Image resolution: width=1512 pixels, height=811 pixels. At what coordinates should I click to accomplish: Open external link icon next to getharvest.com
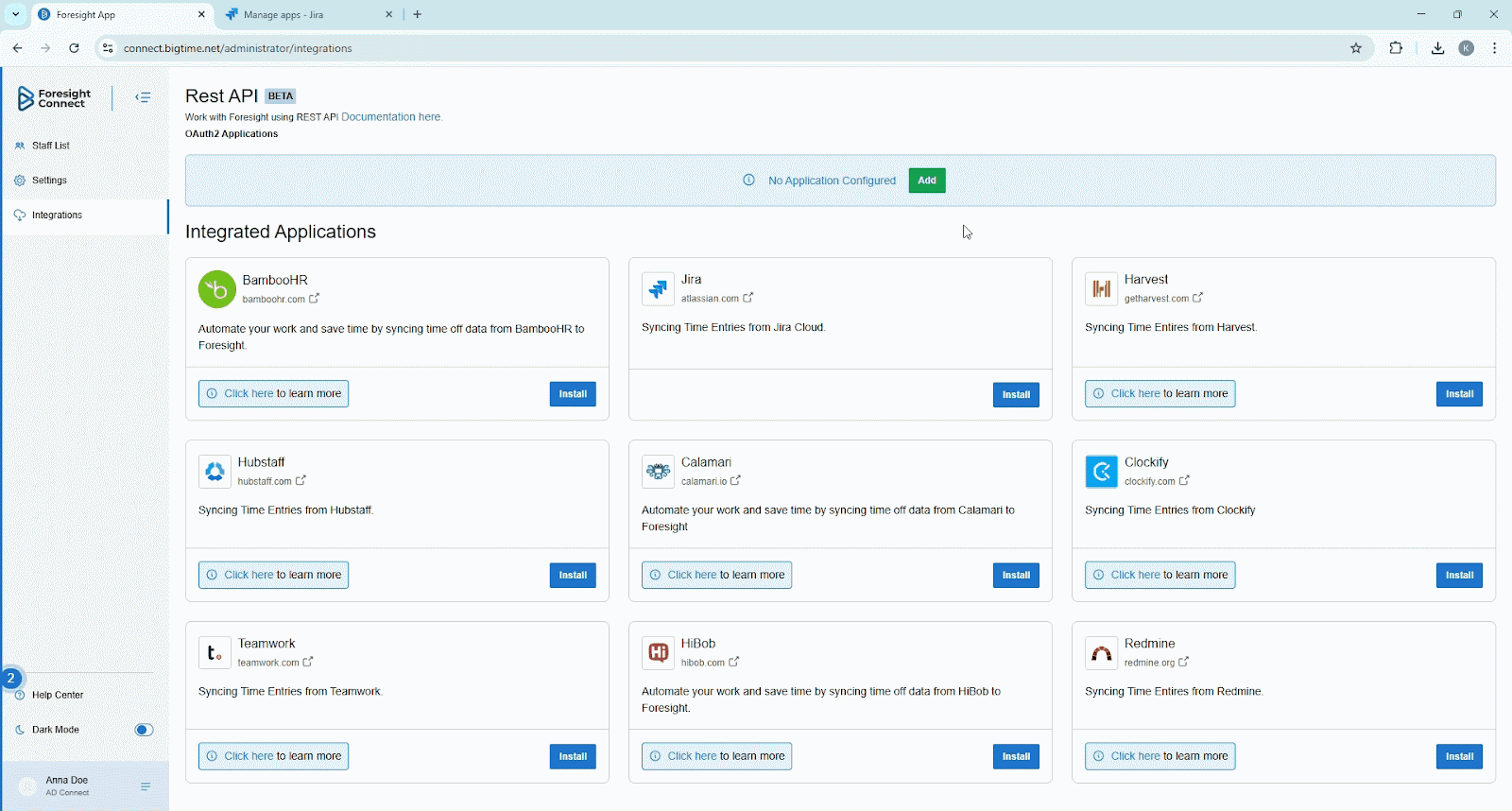(1197, 298)
